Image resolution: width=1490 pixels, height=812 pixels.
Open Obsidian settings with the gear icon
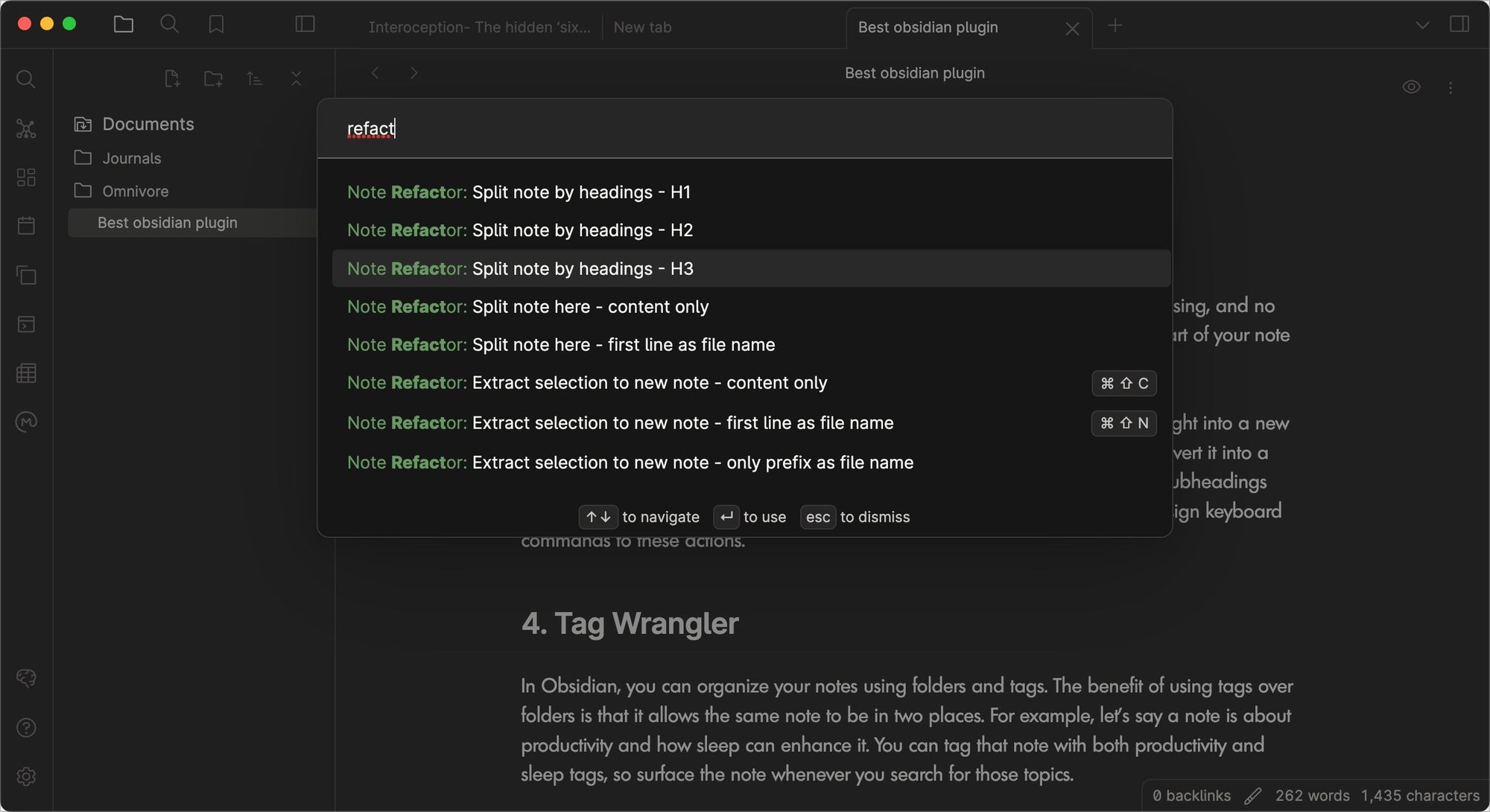(27, 776)
